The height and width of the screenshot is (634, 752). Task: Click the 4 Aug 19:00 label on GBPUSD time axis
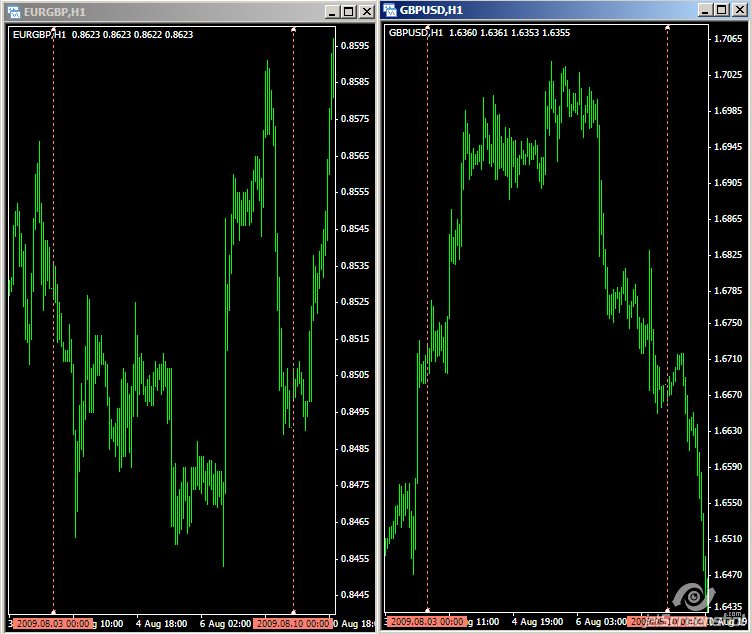coord(537,622)
